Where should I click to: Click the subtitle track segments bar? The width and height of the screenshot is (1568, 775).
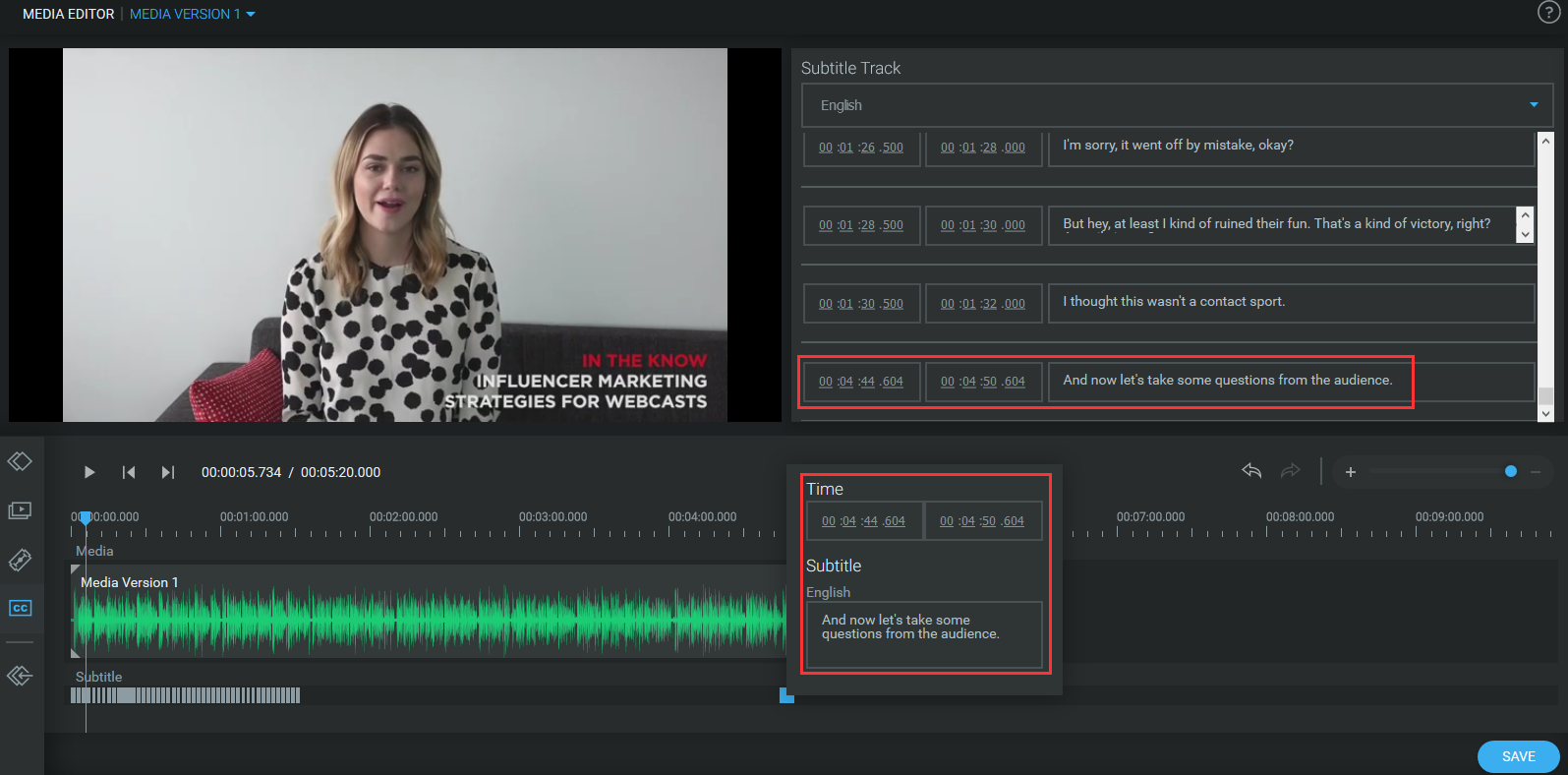pos(186,695)
